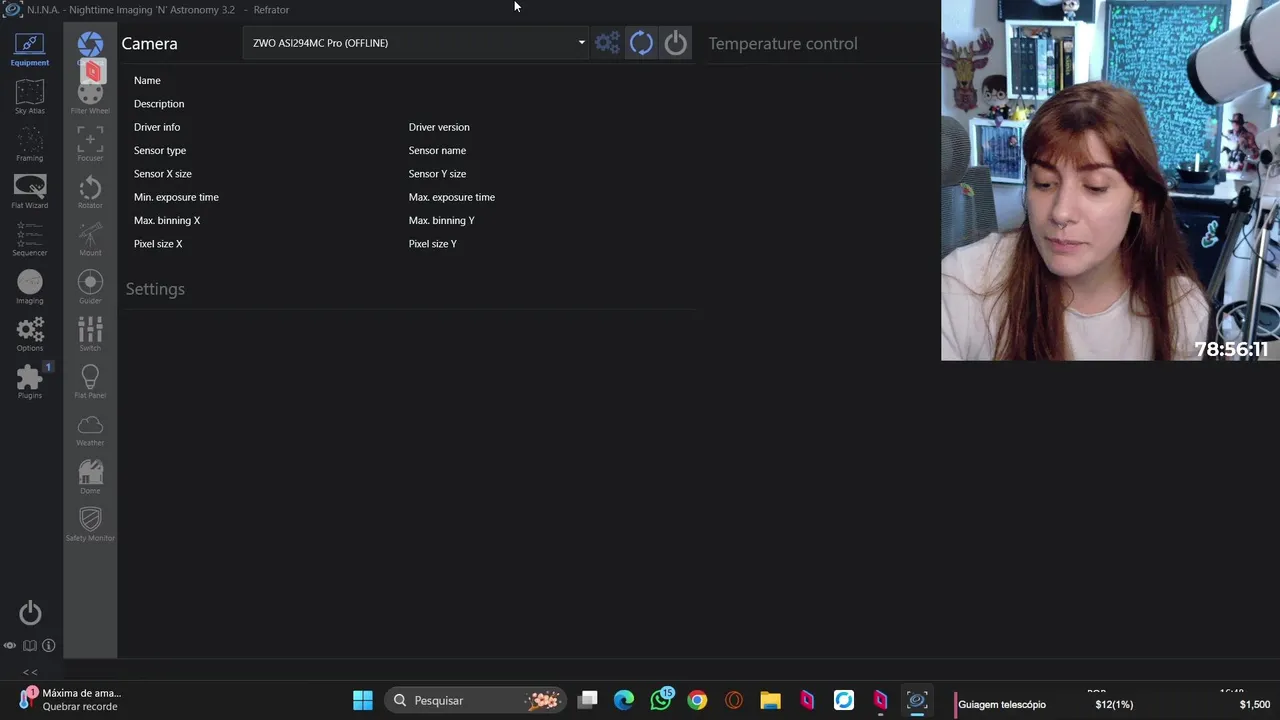Click the Max. exposure time label

point(452,197)
